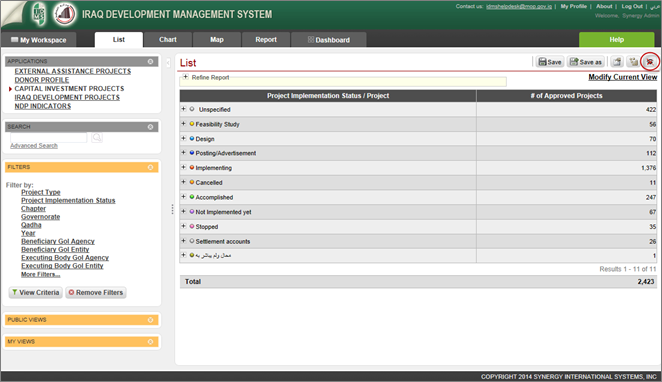Open the My Workspace tab
Viewport: 662px width, 382px height.
coord(38,40)
